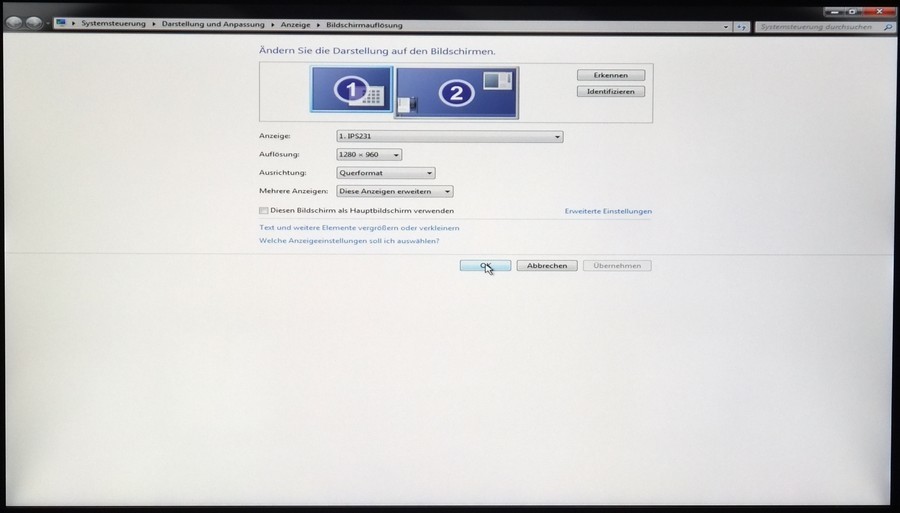Viewport: 900px width, 513px height.
Task: Expand arrow after Systemsteuerung breadcrumb
Action: (154, 24)
